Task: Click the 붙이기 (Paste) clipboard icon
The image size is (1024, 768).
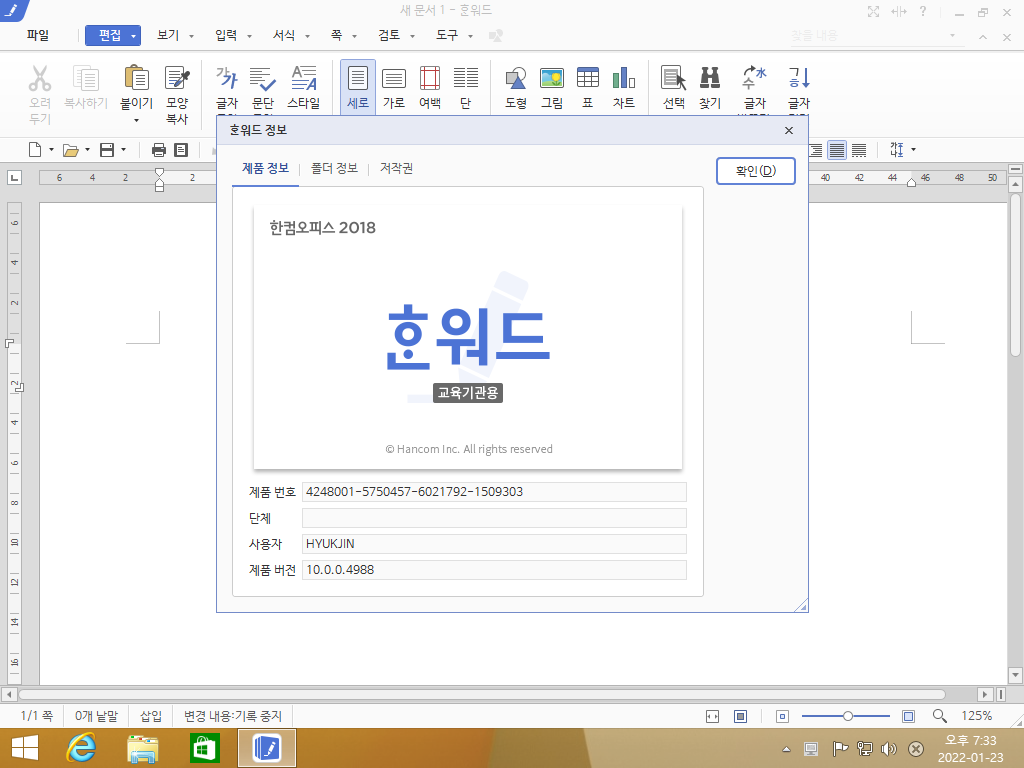Action: [x=136, y=78]
